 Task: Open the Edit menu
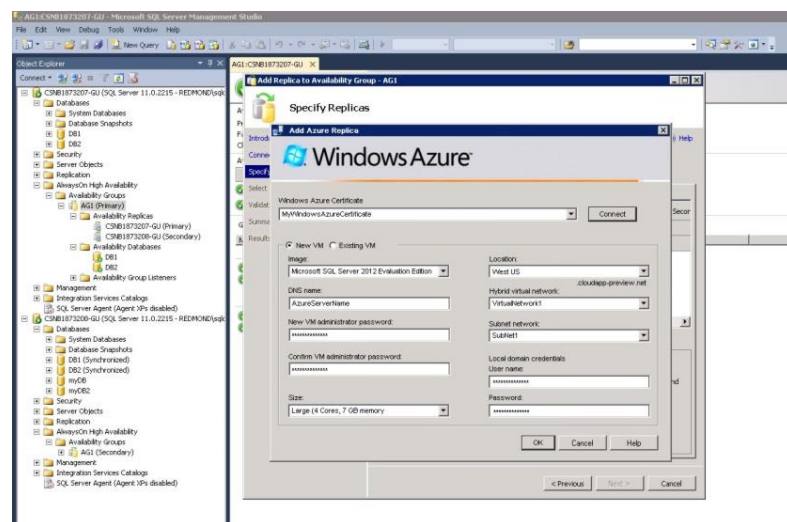tap(41, 30)
